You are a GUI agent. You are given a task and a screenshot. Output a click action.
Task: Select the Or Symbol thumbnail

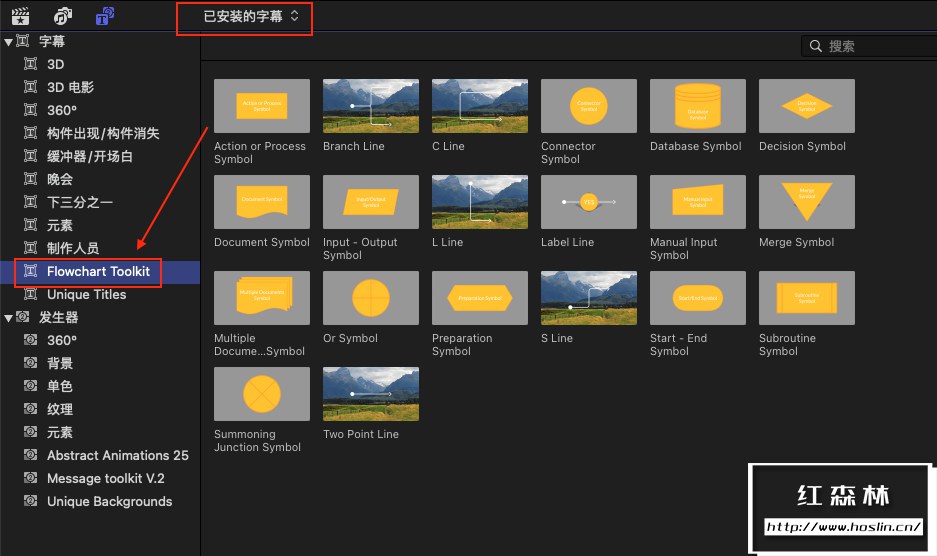pyautogui.click(x=370, y=298)
